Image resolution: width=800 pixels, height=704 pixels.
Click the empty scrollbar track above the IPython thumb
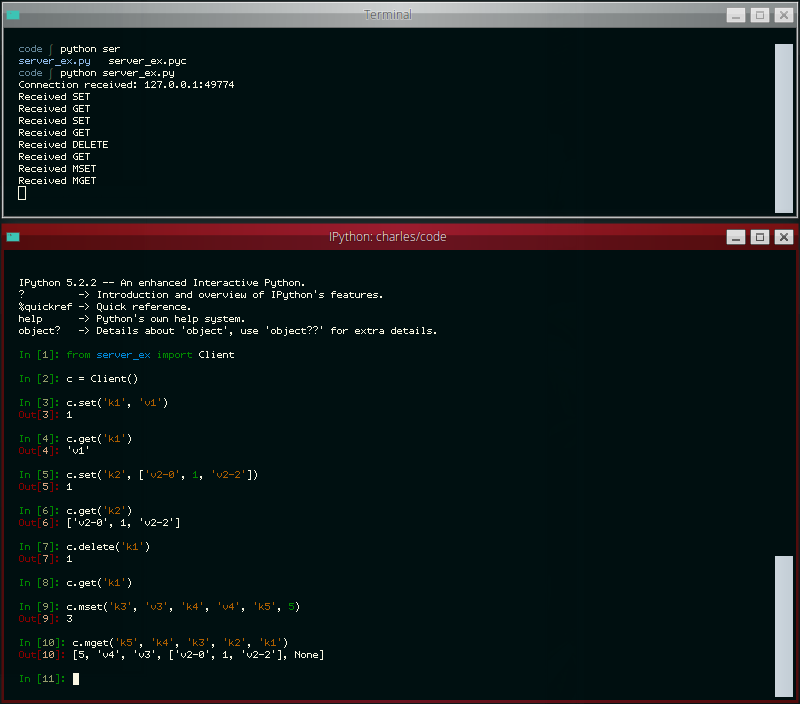point(783,400)
